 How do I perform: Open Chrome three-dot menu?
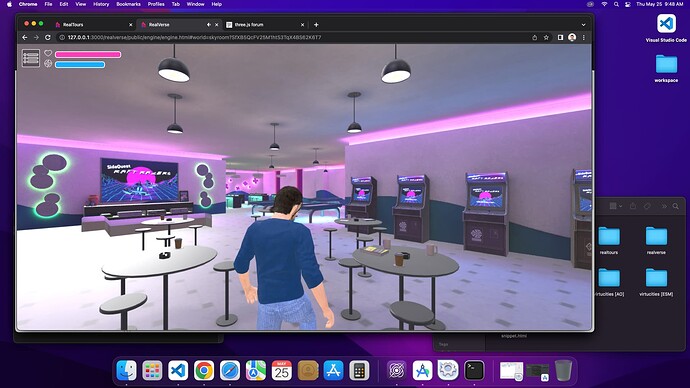(x=584, y=37)
